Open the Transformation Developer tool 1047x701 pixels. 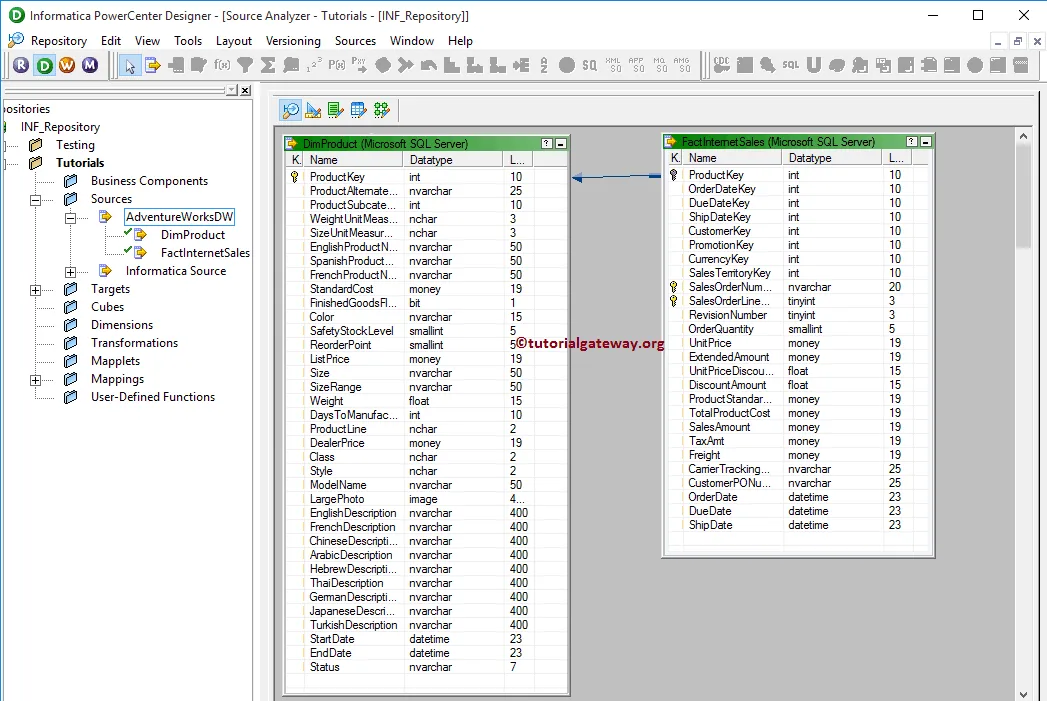tap(336, 110)
